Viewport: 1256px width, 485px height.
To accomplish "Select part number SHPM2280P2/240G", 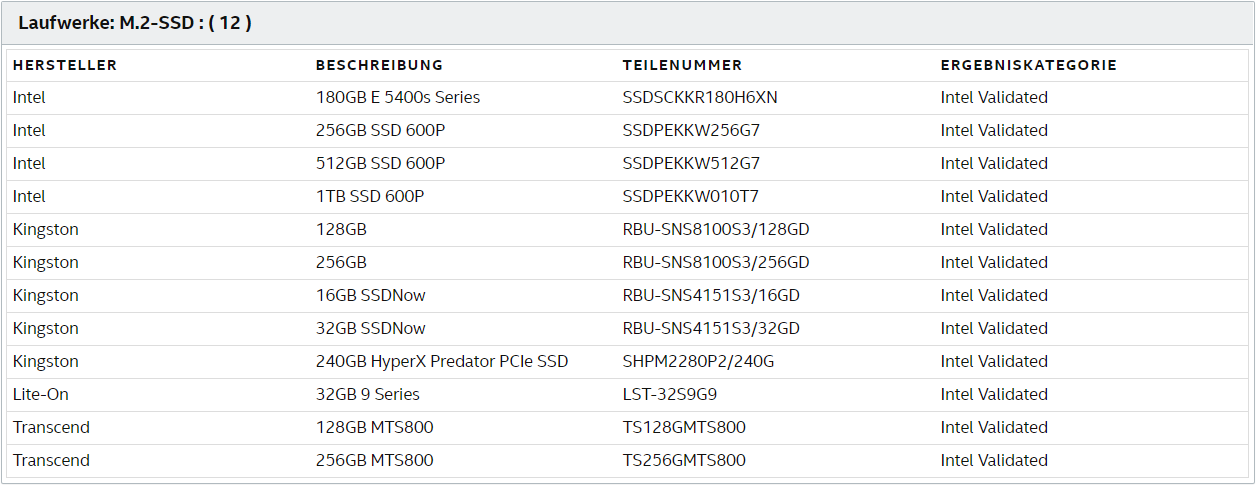I will coord(698,362).
